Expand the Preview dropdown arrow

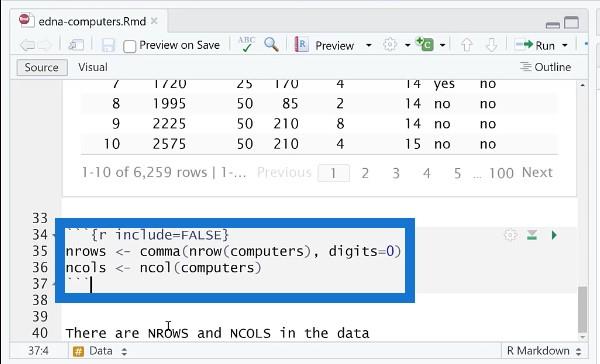coord(368,46)
